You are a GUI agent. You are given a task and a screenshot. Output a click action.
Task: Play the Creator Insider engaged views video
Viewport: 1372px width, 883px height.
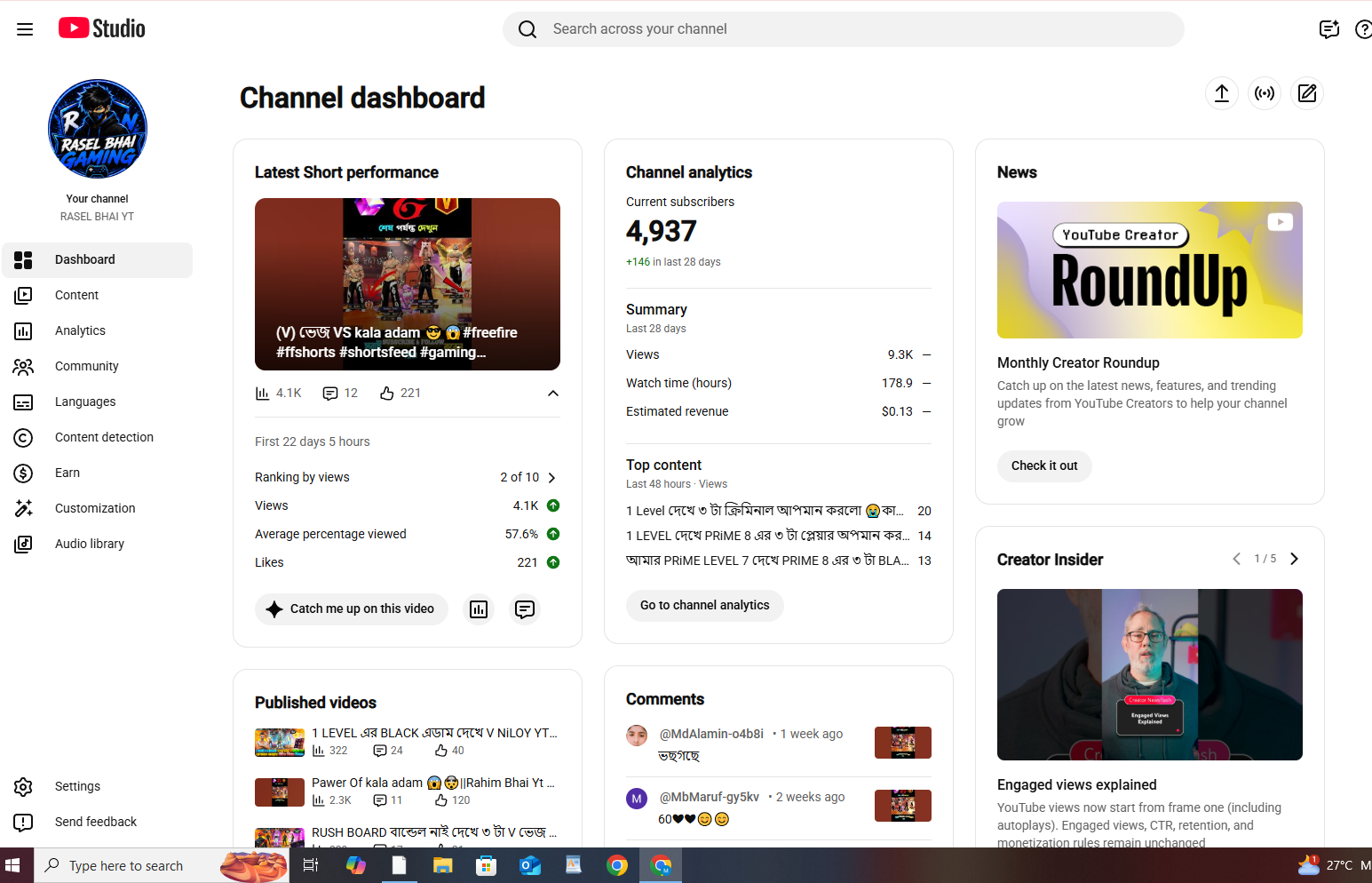point(1150,675)
